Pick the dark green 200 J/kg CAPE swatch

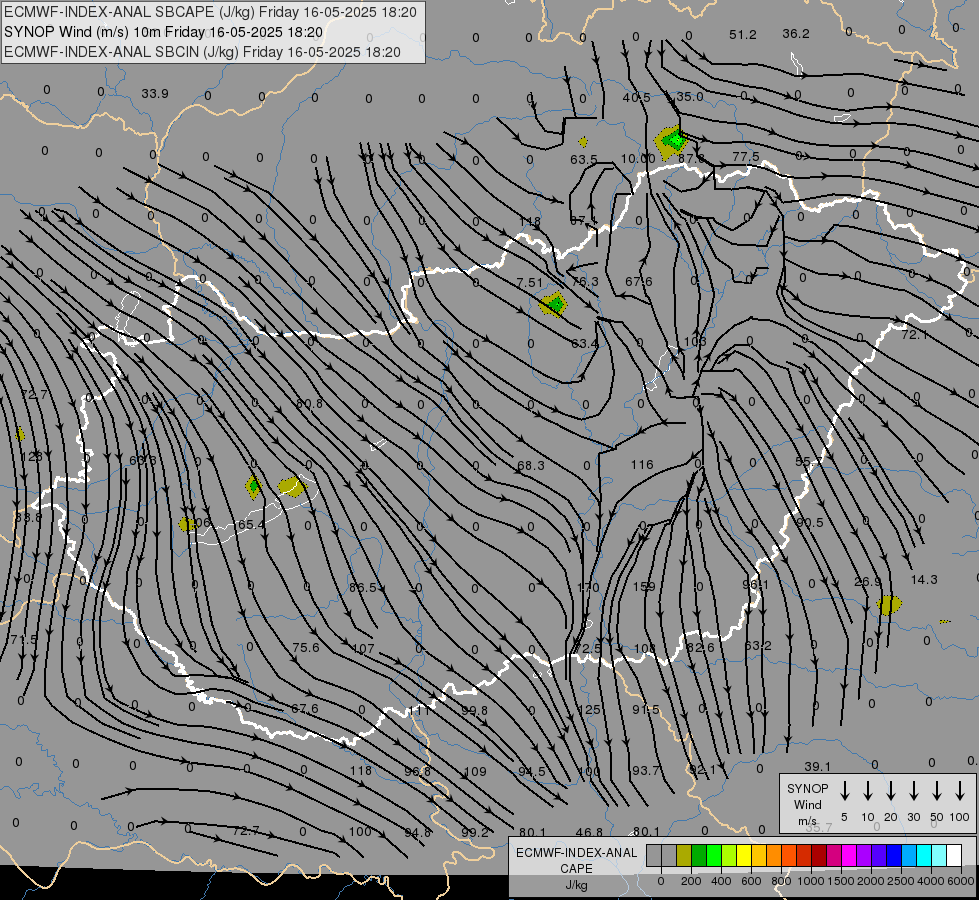coord(699,856)
